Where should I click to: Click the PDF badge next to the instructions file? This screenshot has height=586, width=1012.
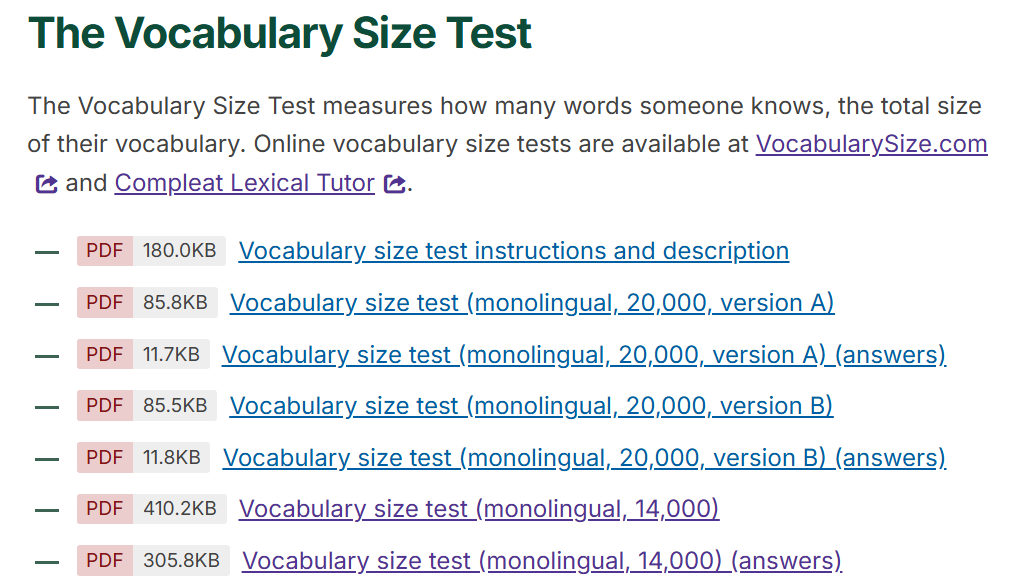pyautogui.click(x=104, y=250)
